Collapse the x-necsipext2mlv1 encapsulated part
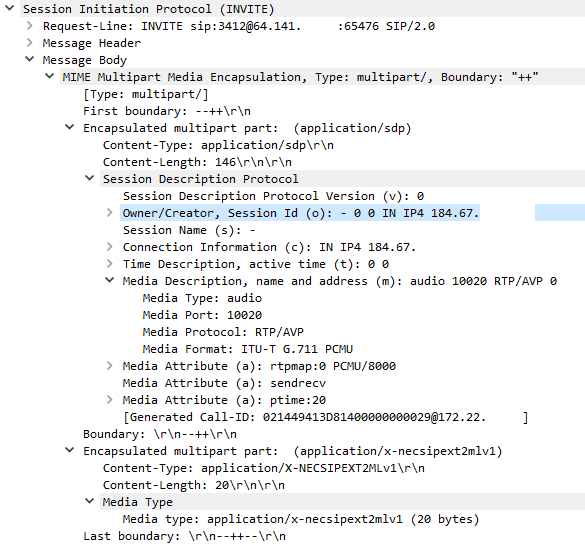This screenshot has height=544, width=585. click(69, 450)
